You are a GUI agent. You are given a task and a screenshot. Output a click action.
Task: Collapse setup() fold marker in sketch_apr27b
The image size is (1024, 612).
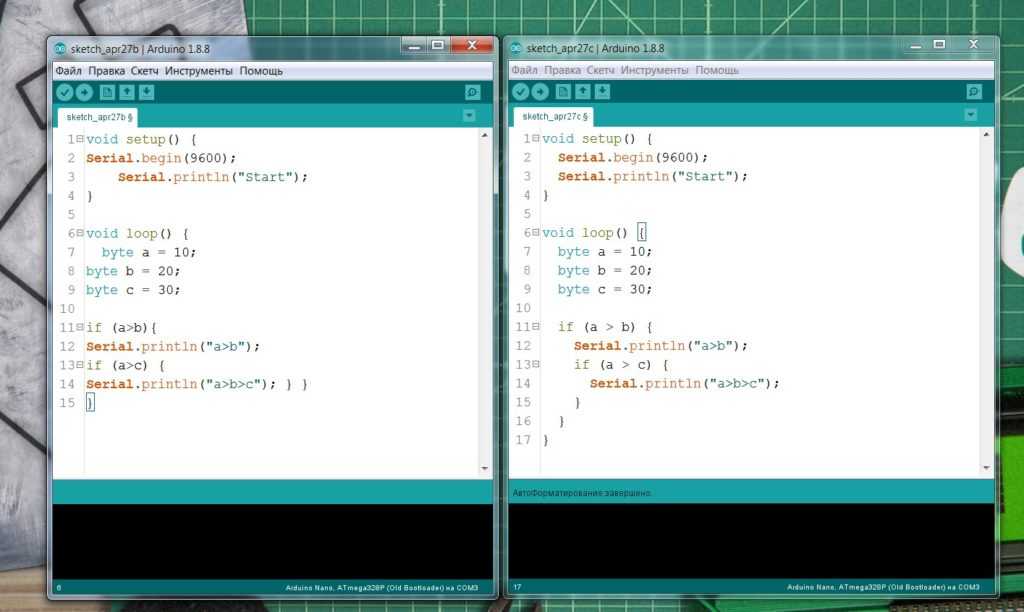coord(80,139)
